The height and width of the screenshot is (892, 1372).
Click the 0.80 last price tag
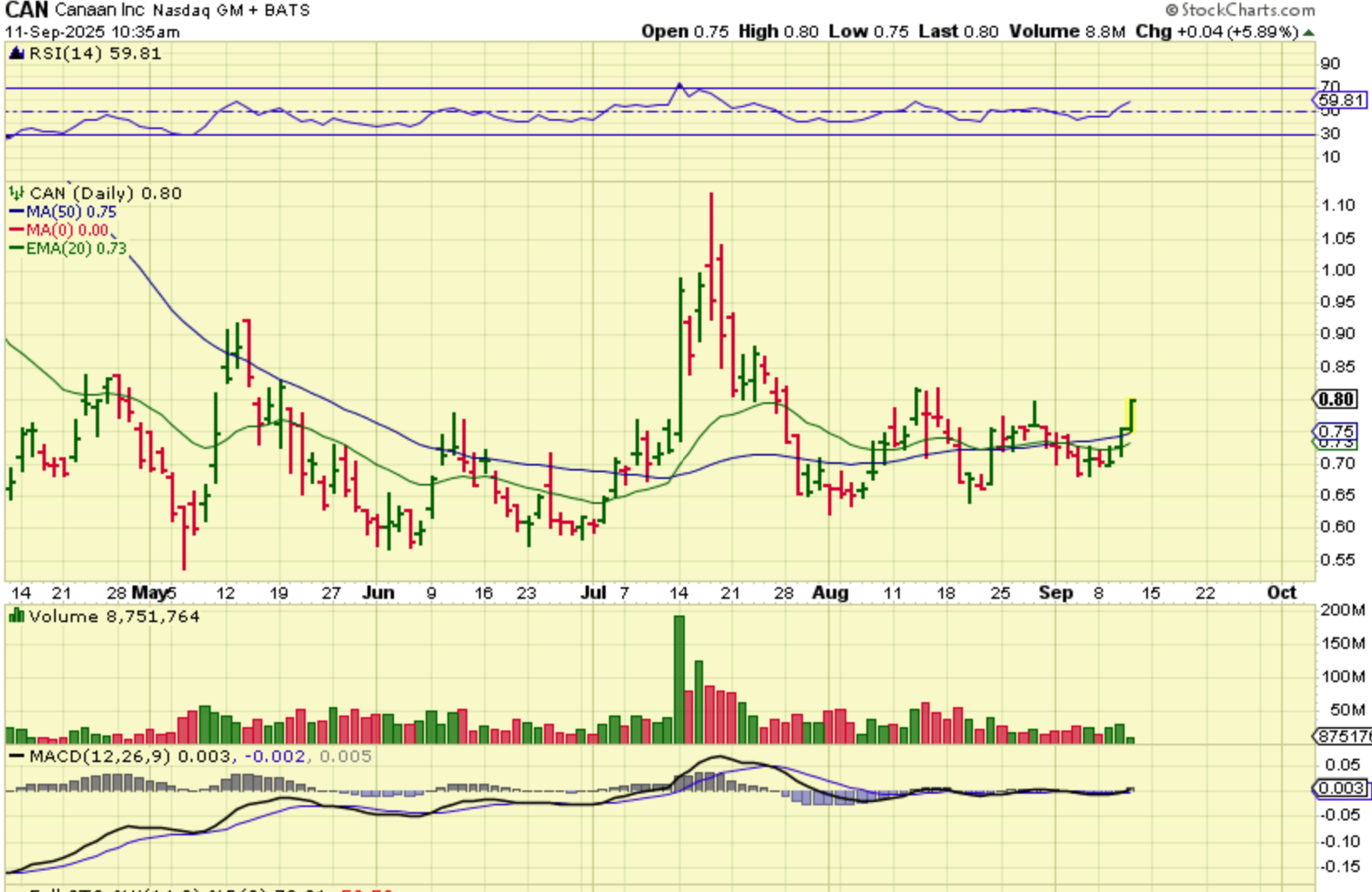pyautogui.click(x=1336, y=400)
